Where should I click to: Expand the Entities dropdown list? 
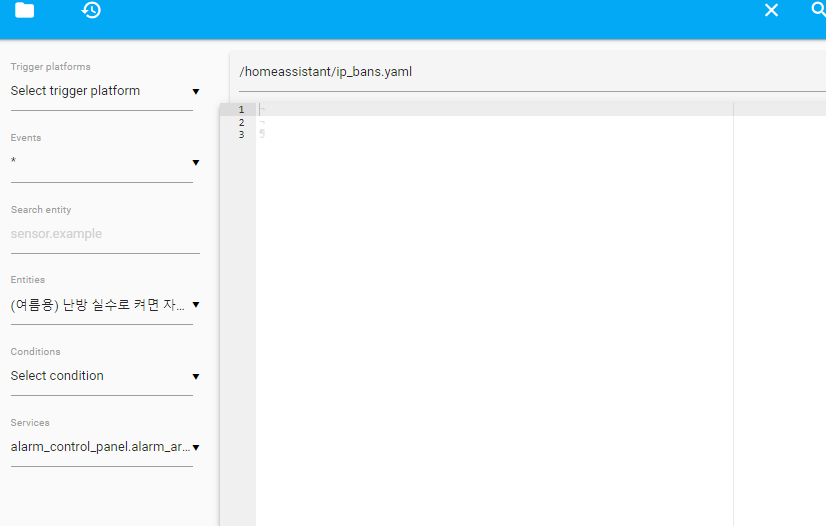click(x=105, y=305)
